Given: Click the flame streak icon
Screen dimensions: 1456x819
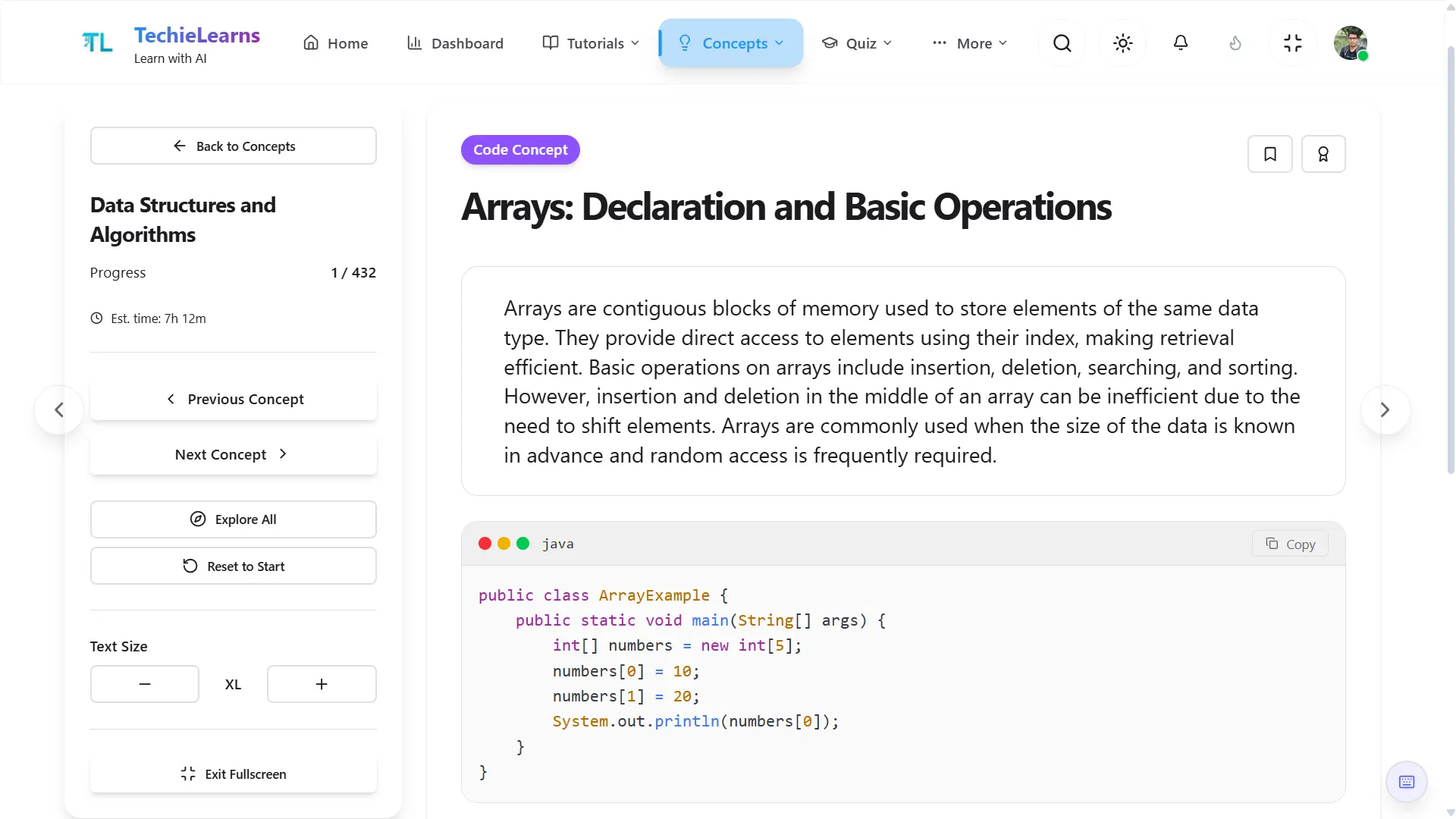Looking at the screenshot, I should 1235,43.
